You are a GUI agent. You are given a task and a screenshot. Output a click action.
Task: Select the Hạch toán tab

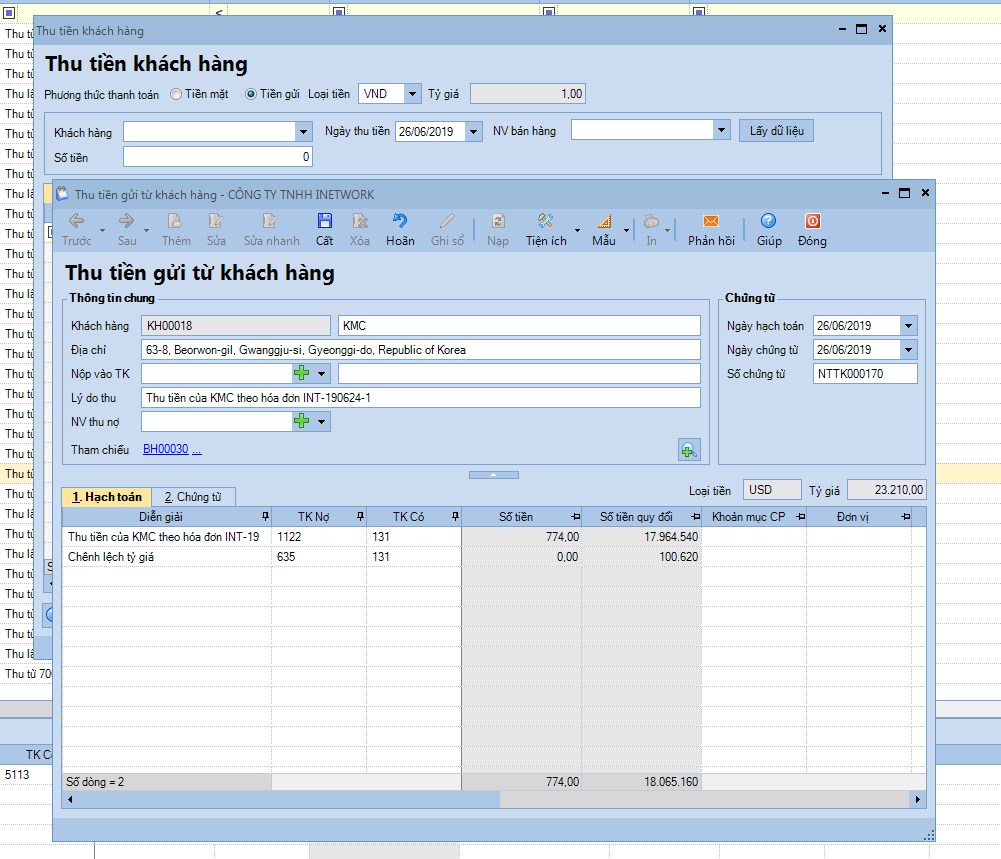coord(106,497)
